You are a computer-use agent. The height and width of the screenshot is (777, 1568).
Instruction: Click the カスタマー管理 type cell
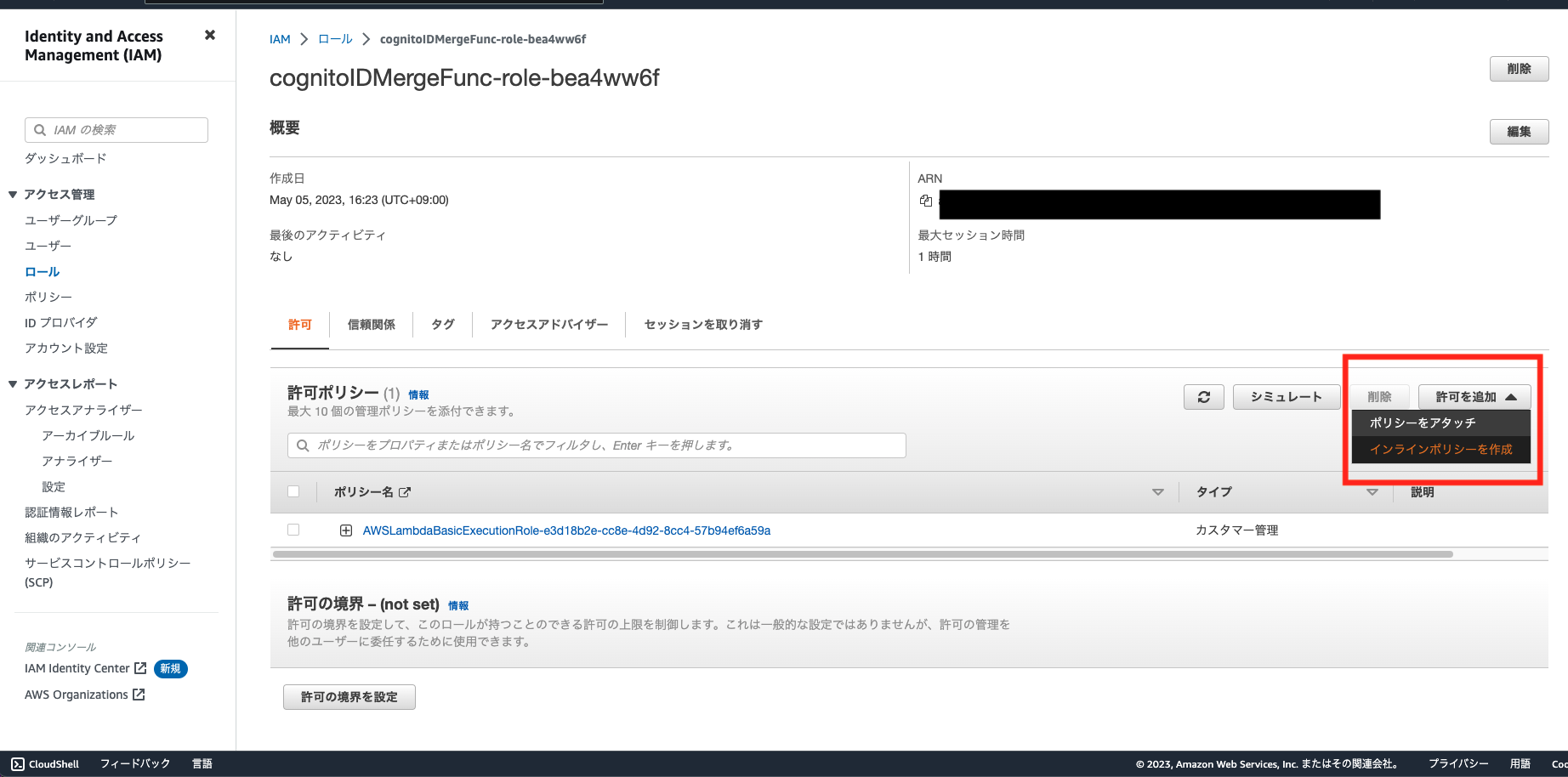coord(1237,530)
